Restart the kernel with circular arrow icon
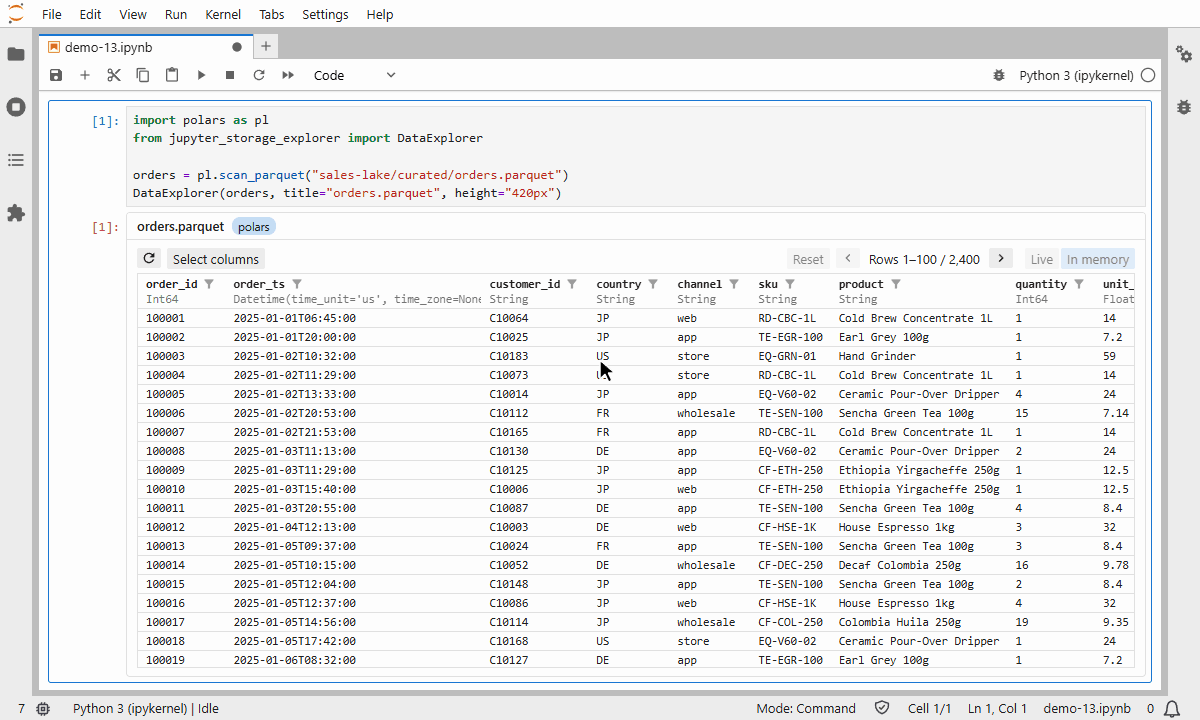Viewport: 1200px width, 720px height. pyautogui.click(x=259, y=75)
